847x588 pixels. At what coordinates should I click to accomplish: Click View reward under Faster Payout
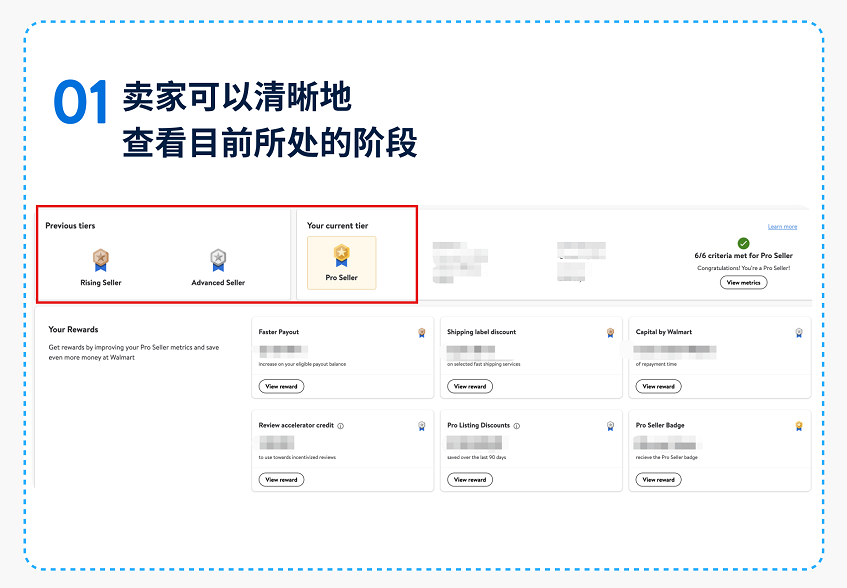[x=281, y=386]
